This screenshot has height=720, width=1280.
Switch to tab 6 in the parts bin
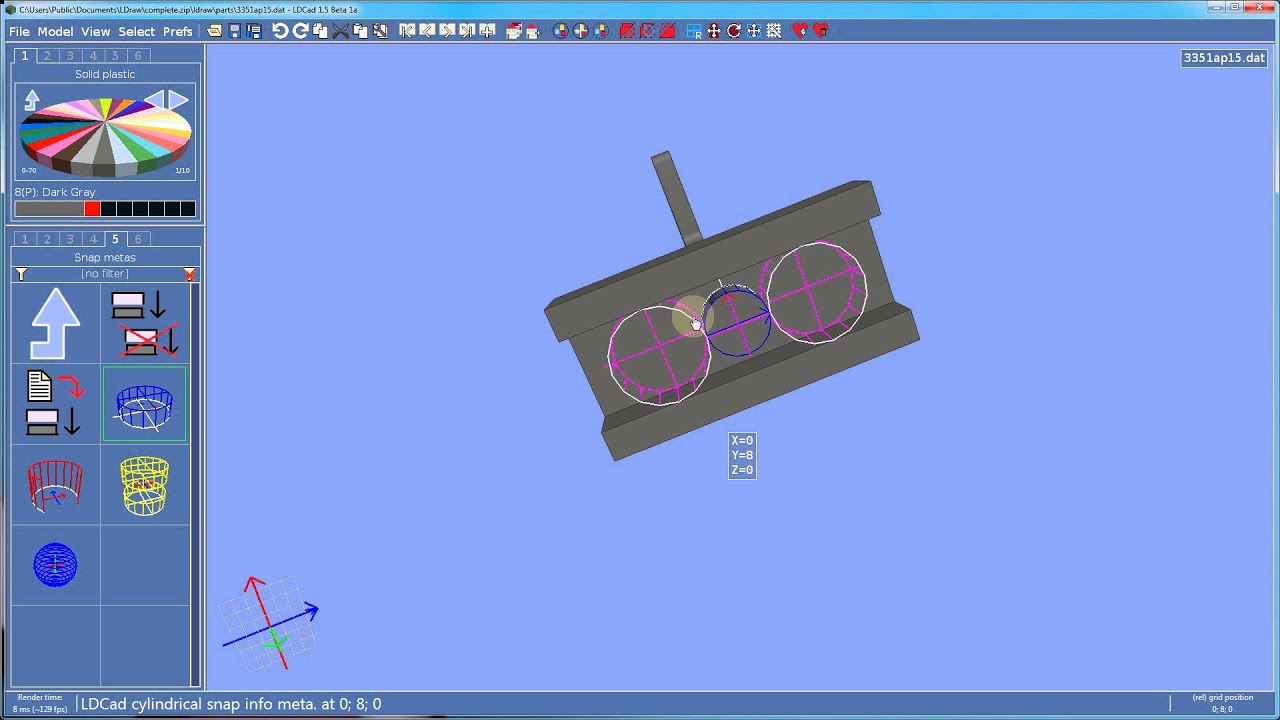[x=138, y=239]
